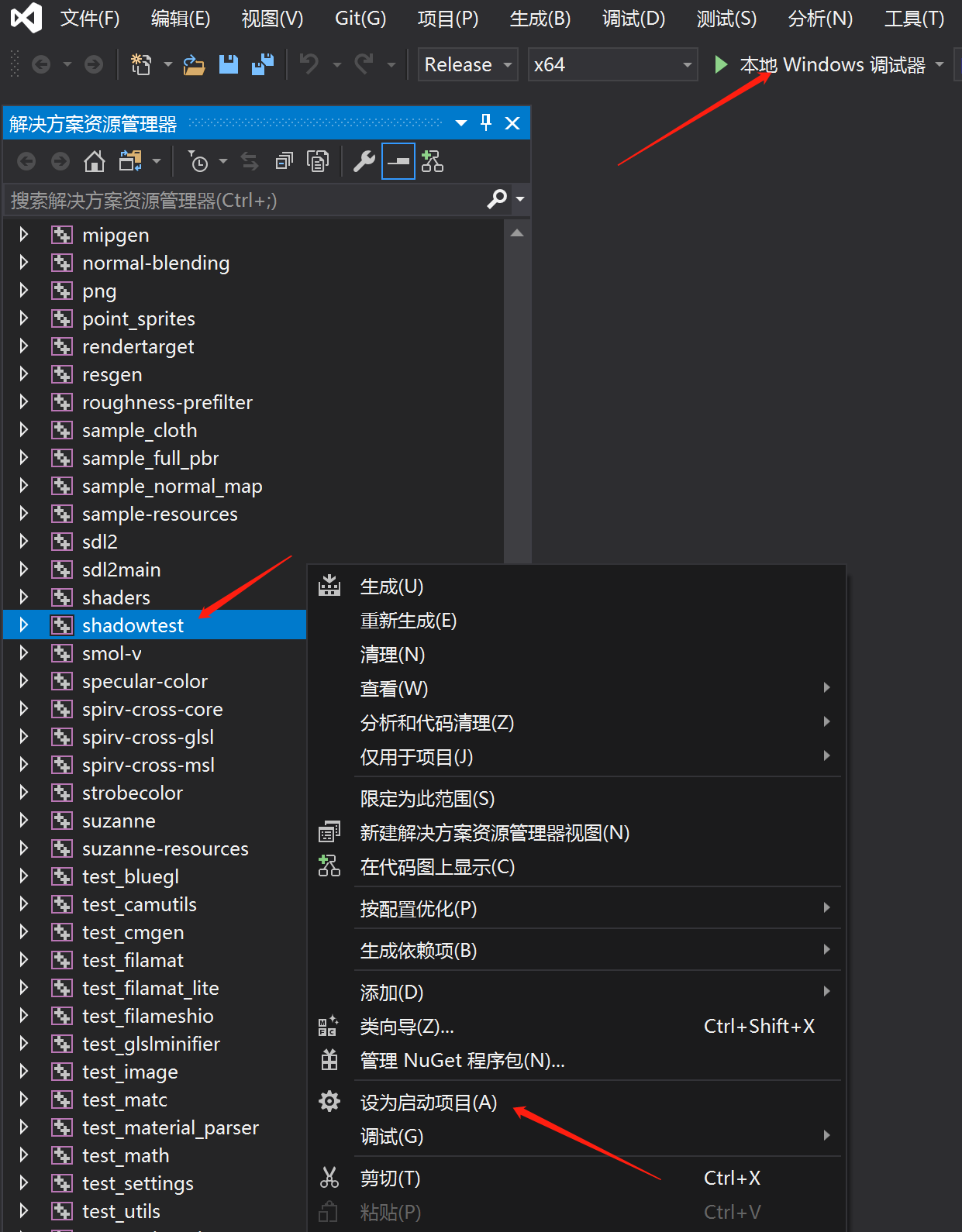Toggle preview selected items button
Image resolution: width=962 pixels, height=1232 pixels.
tap(398, 161)
